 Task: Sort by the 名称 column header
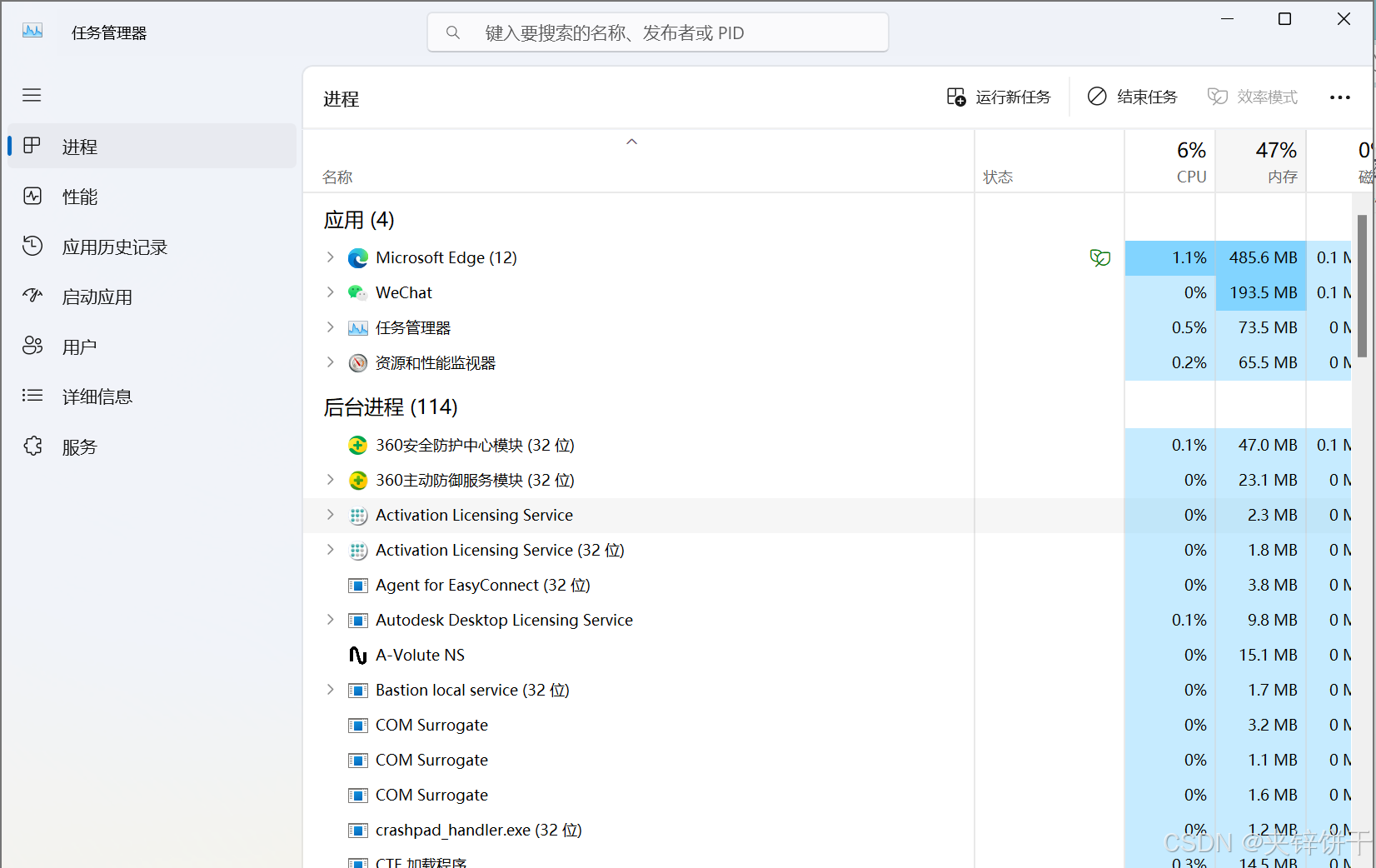[x=638, y=162]
